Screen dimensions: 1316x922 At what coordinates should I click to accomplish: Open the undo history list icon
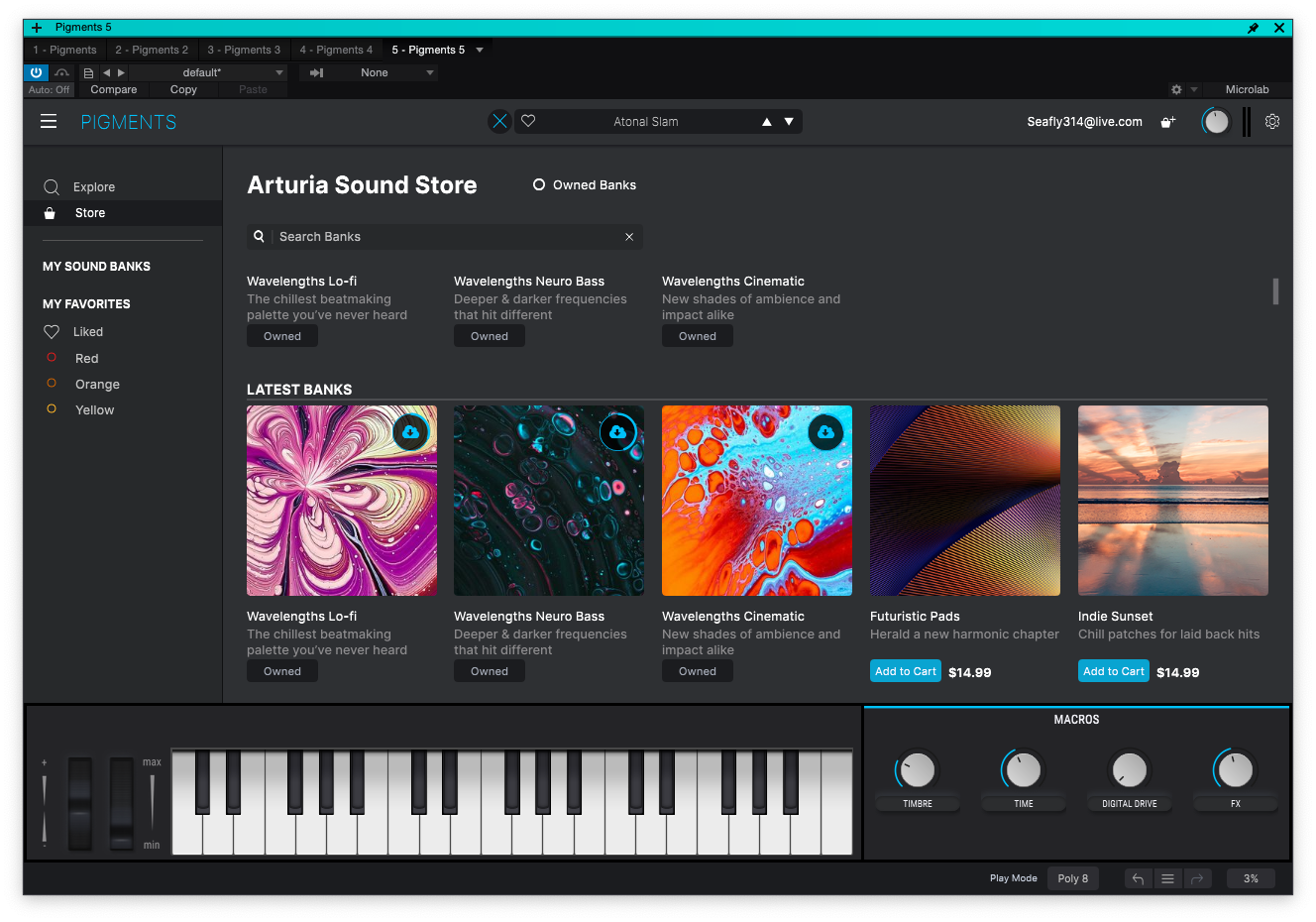(x=1167, y=878)
